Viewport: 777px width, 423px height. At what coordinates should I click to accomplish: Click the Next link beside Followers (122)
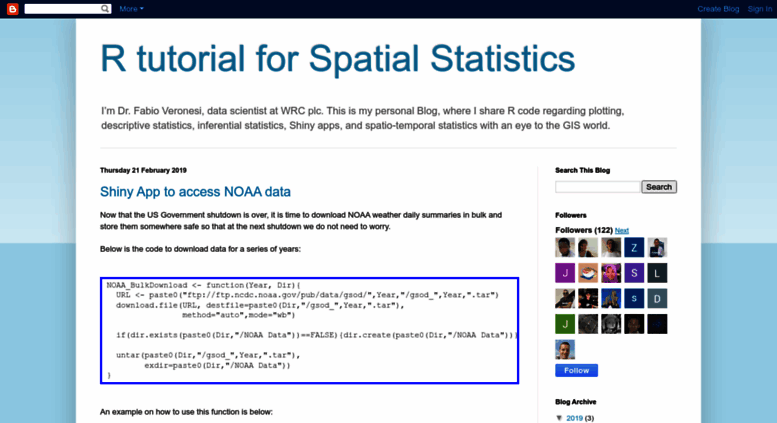tap(621, 230)
